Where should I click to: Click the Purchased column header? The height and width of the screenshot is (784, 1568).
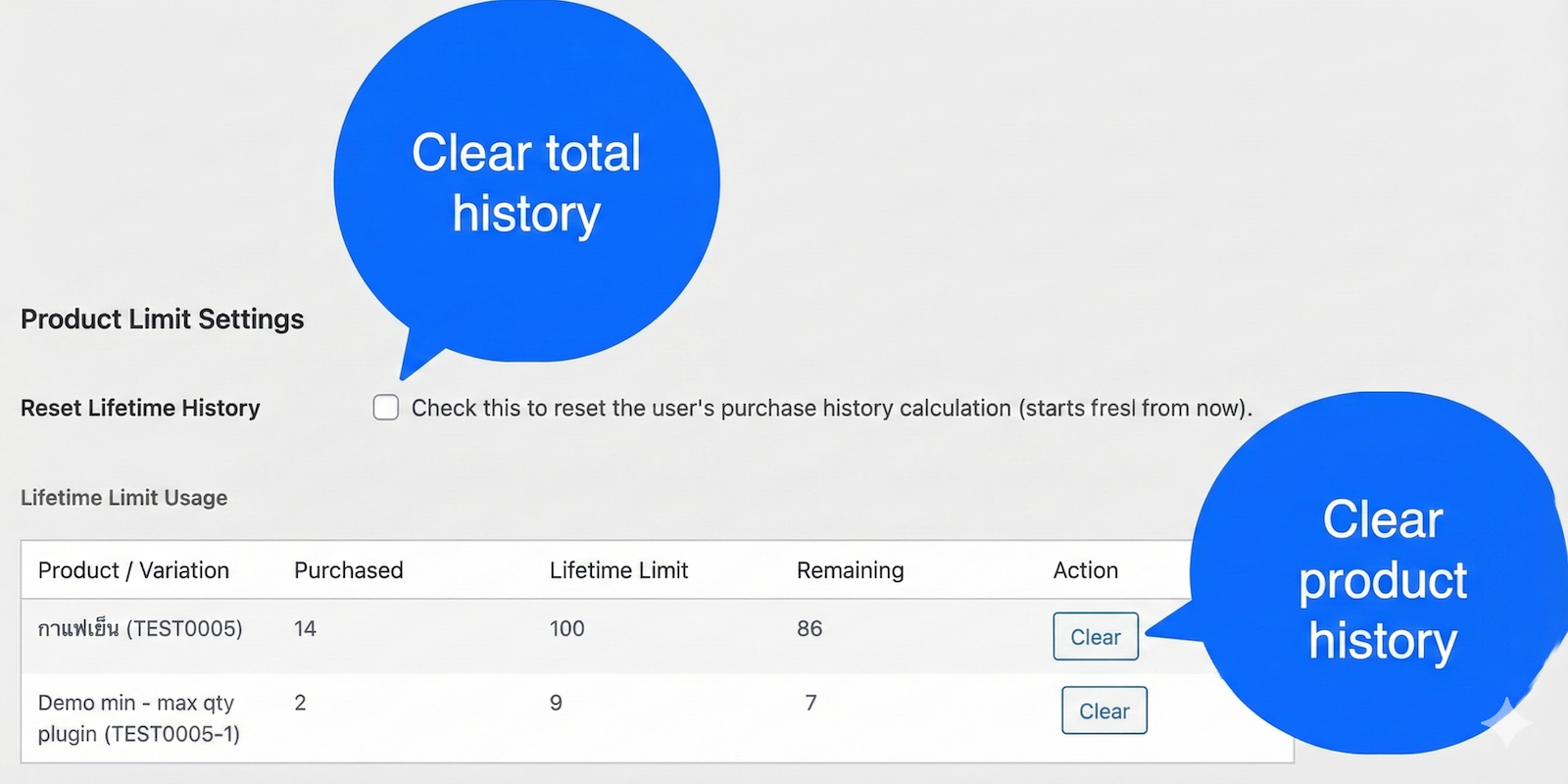coord(348,570)
